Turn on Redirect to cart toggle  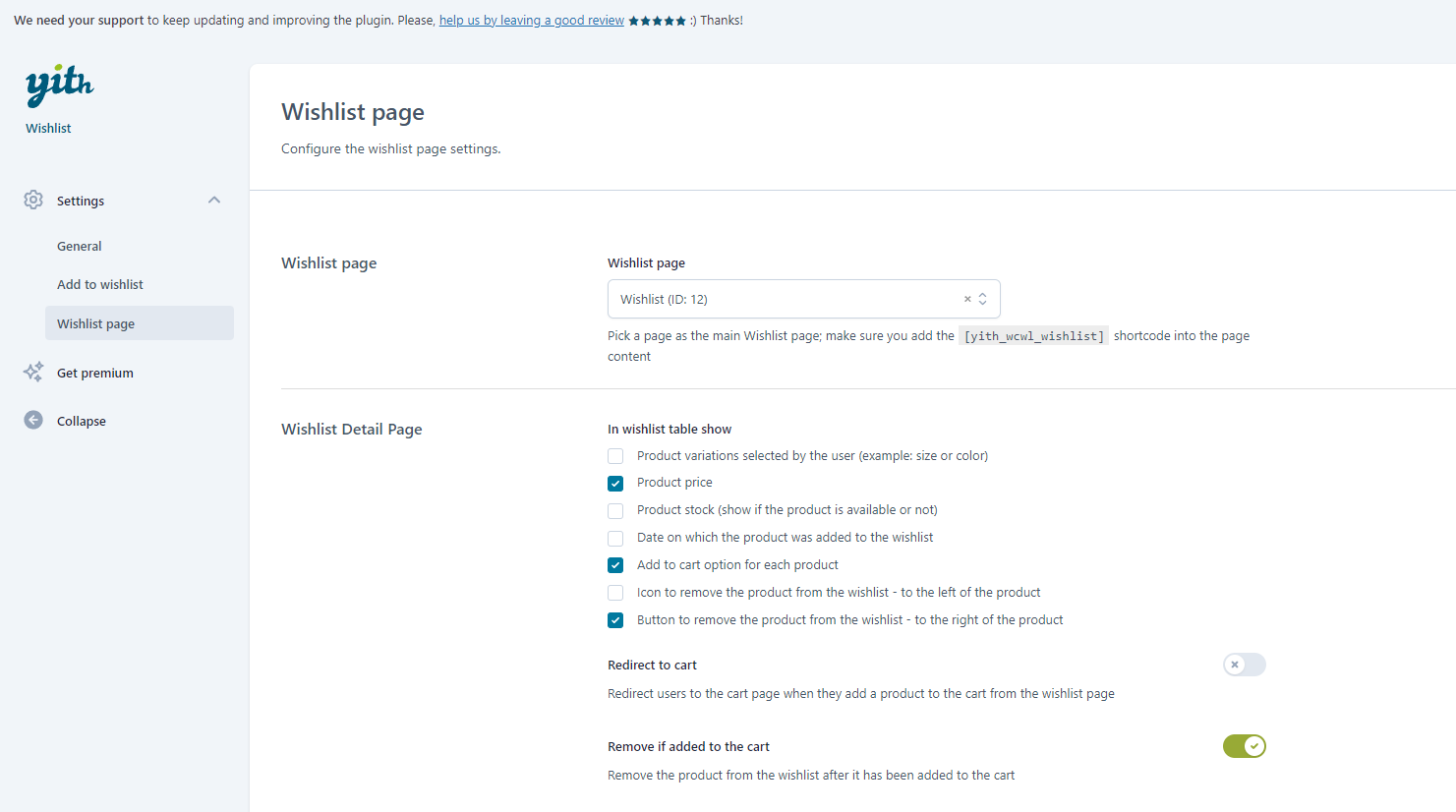click(x=1244, y=665)
